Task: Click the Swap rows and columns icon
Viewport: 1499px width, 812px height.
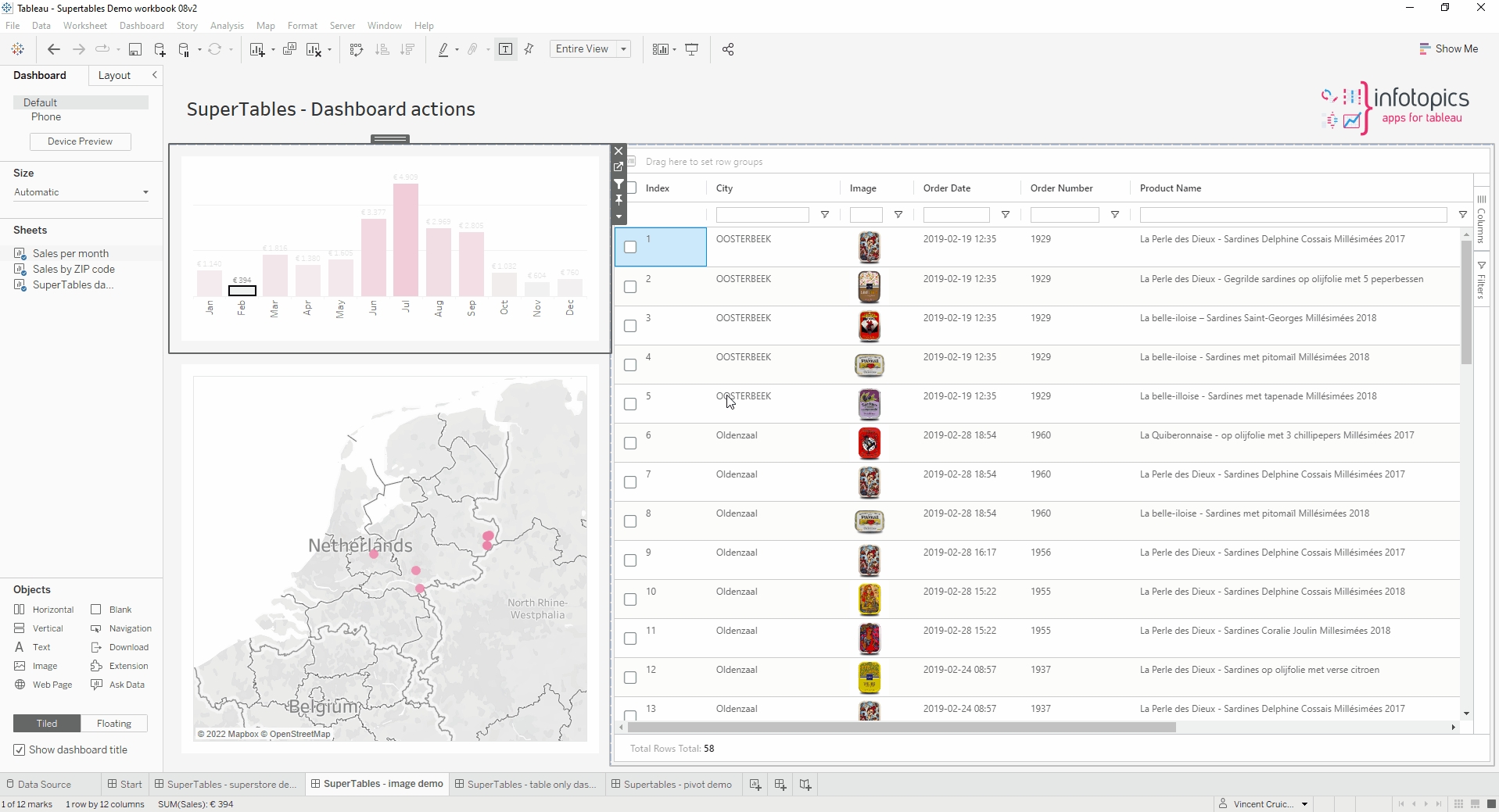Action: point(357,49)
